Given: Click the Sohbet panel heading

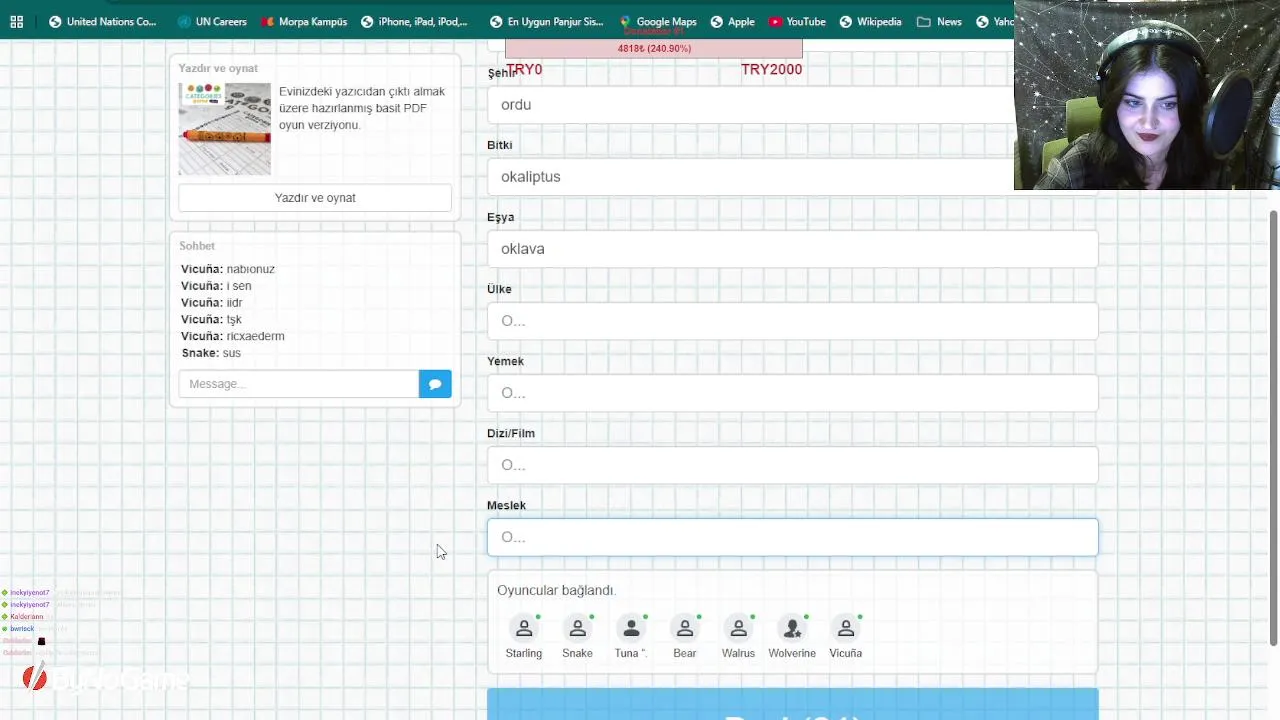Looking at the screenshot, I should 197,246.
